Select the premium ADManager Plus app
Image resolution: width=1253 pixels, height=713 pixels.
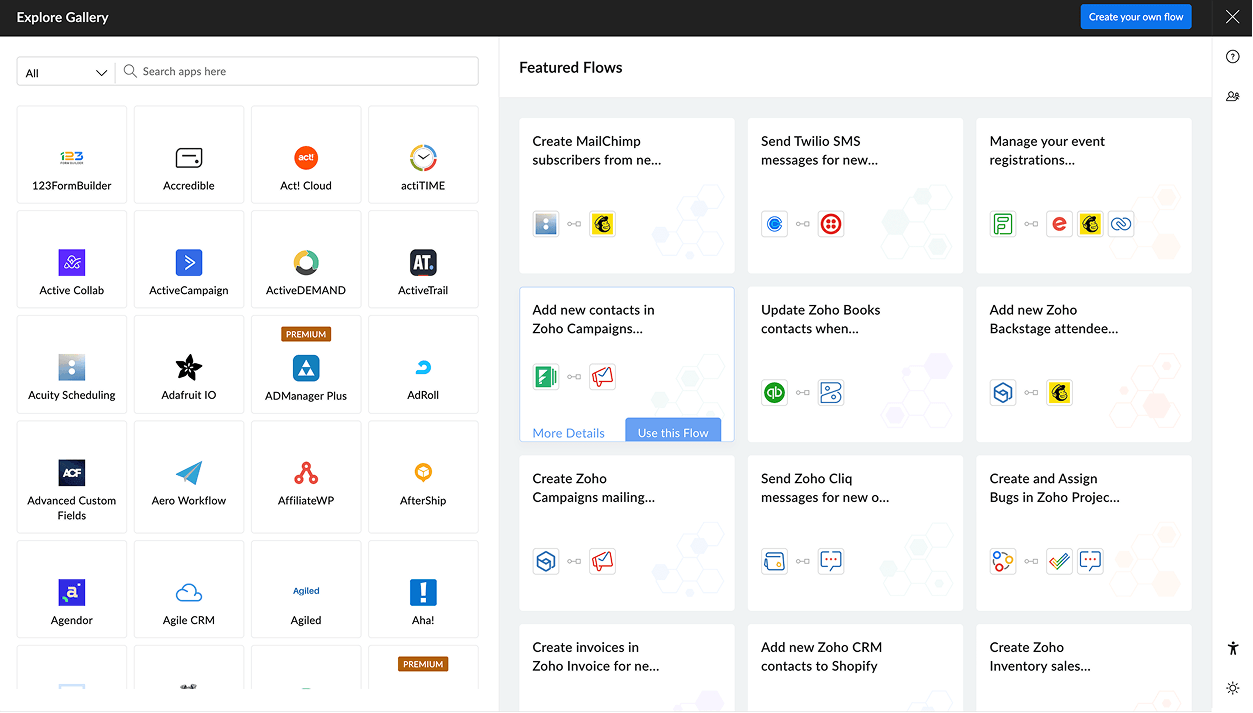[306, 365]
